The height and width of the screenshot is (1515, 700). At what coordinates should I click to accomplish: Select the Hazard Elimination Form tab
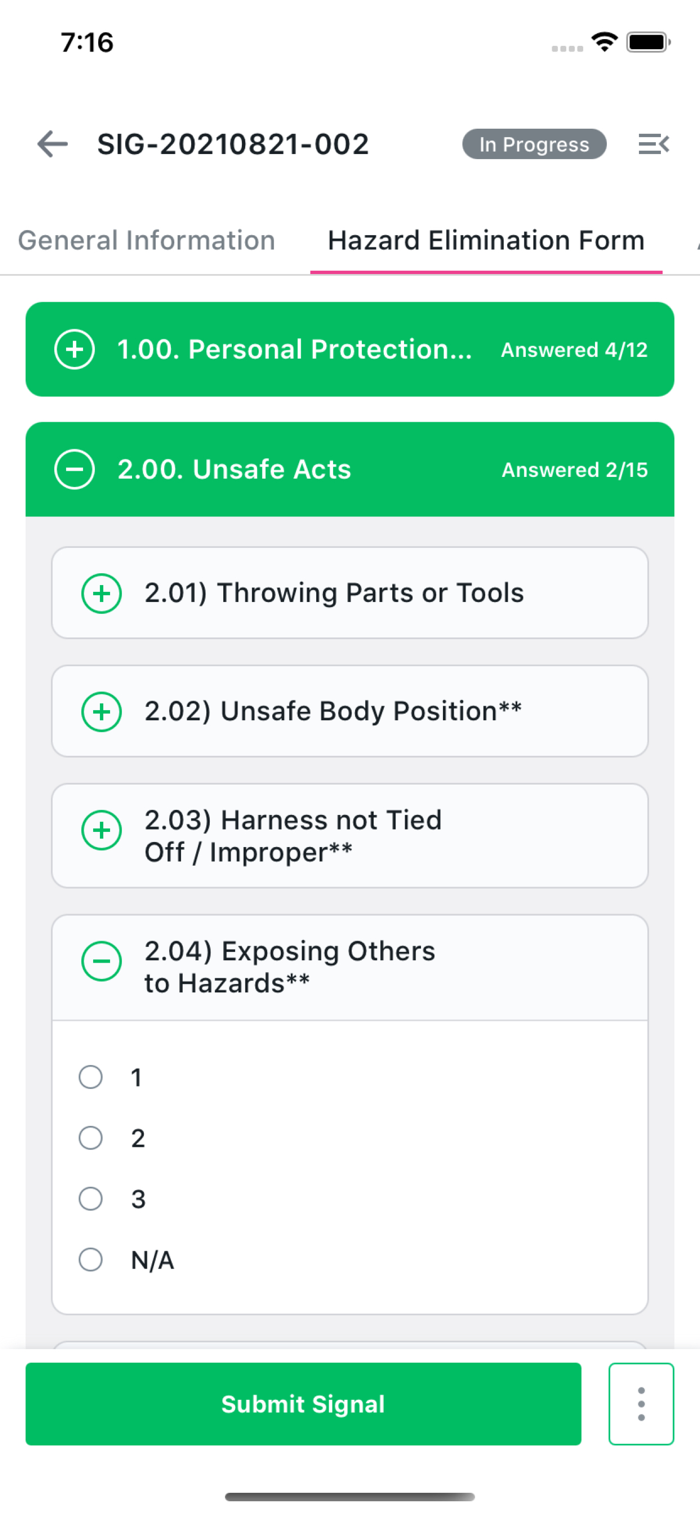[x=486, y=241]
